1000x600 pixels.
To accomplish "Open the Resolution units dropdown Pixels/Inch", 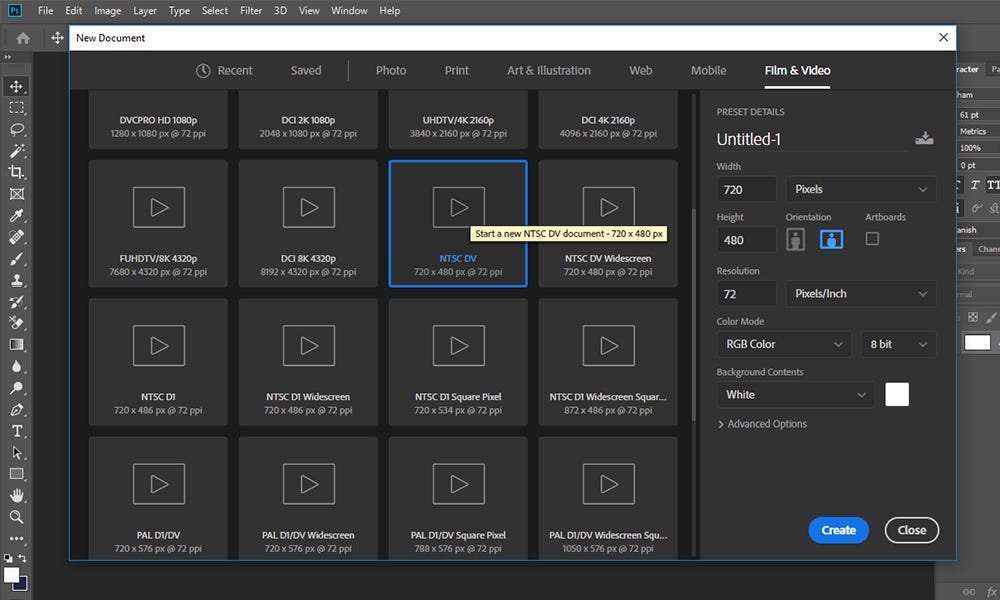I will coord(860,293).
